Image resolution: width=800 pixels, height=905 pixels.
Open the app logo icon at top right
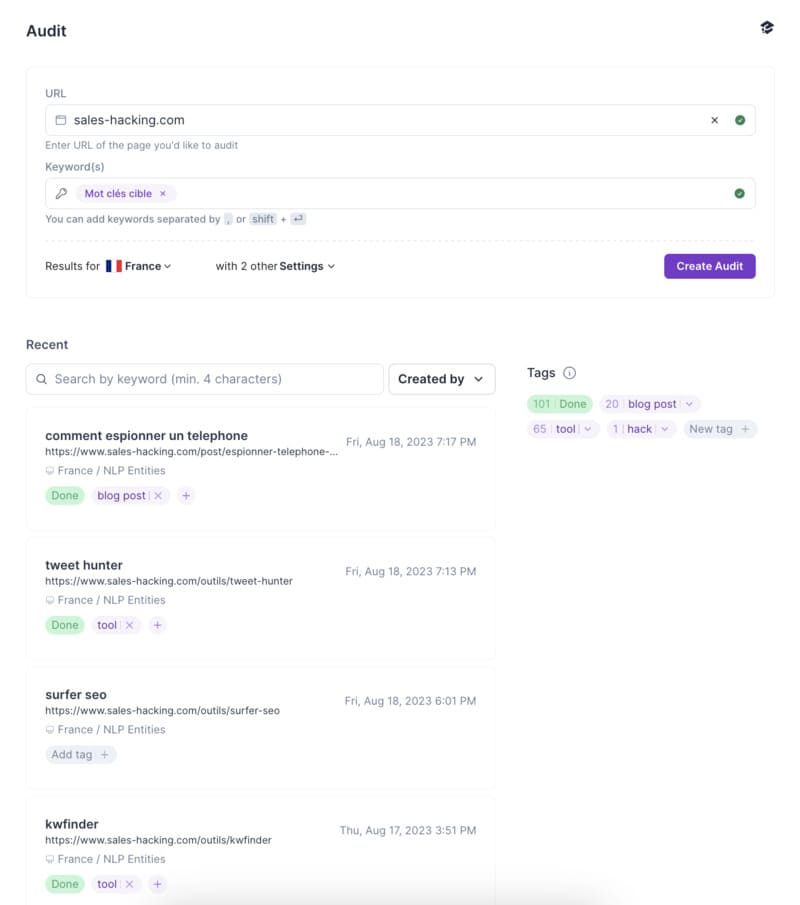pyautogui.click(x=767, y=28)
